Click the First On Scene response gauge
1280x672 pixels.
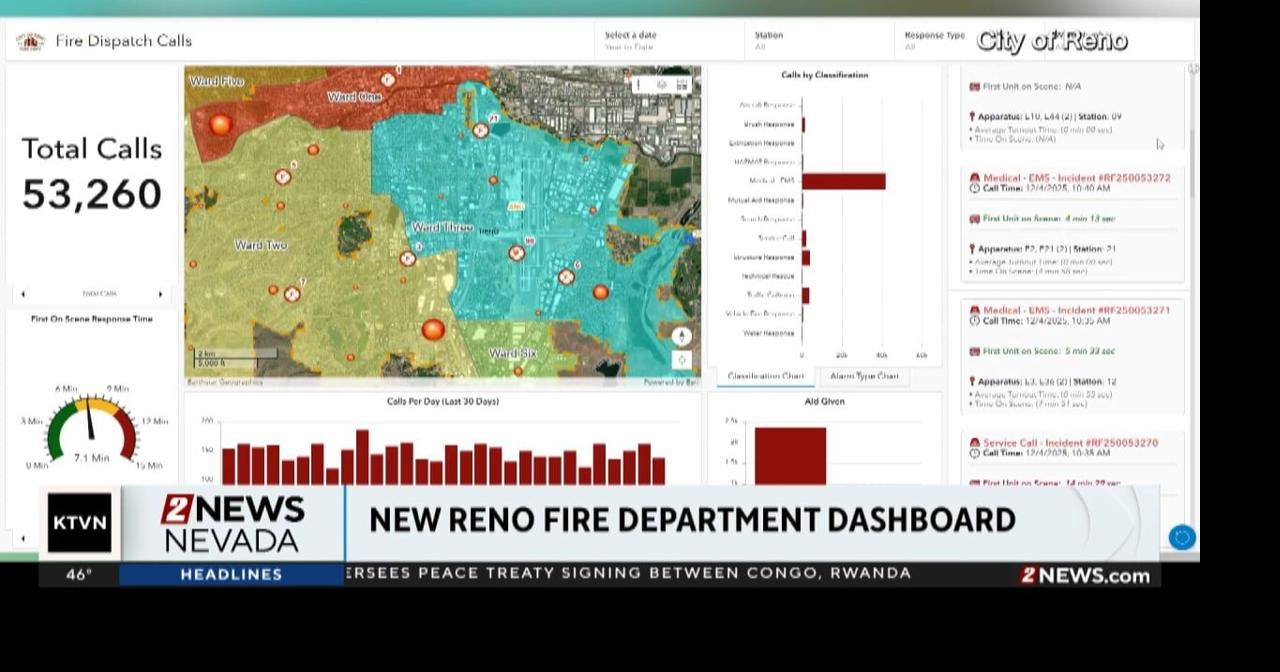tap(91, 427)
